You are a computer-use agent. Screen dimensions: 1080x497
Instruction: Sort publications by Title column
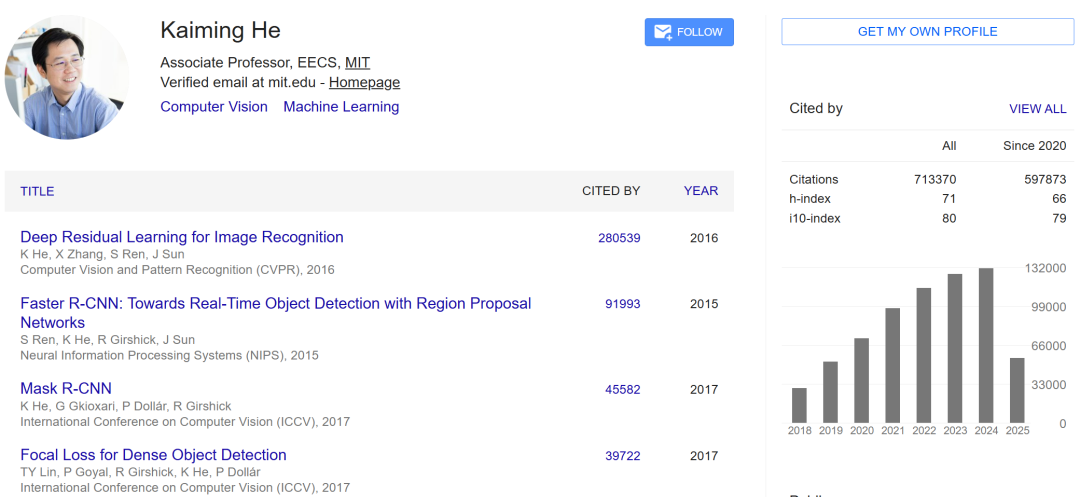(x=37, y=191)
